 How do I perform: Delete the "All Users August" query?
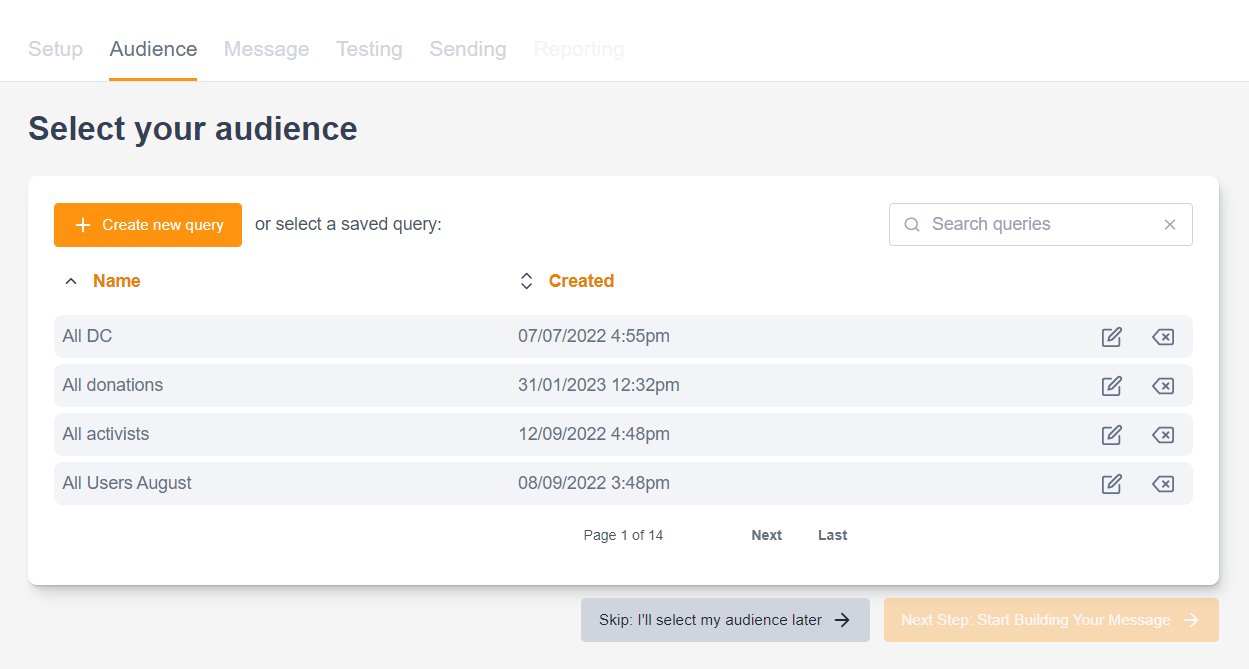(1162, 483)
